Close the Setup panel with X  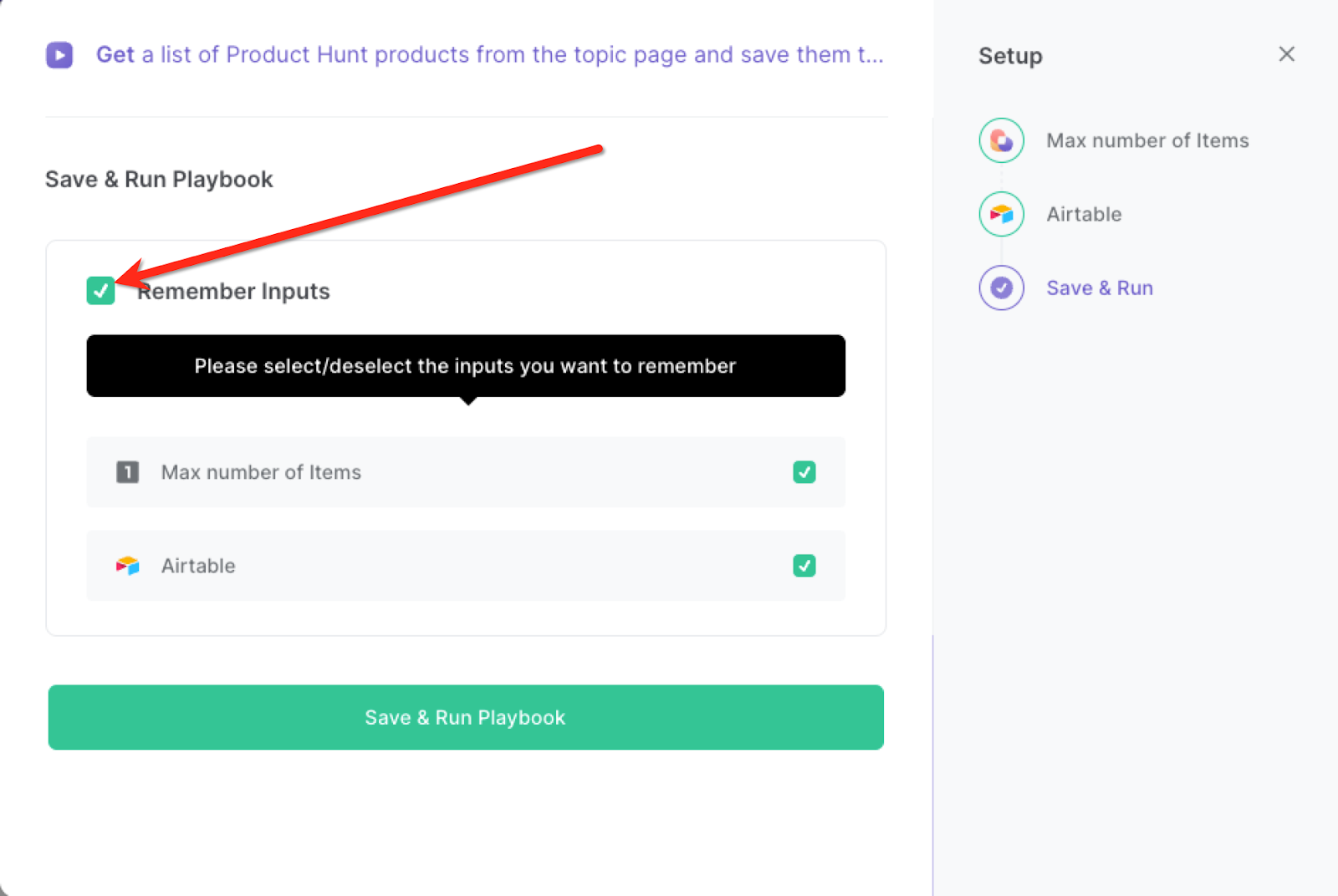[x=1287, y=54]
